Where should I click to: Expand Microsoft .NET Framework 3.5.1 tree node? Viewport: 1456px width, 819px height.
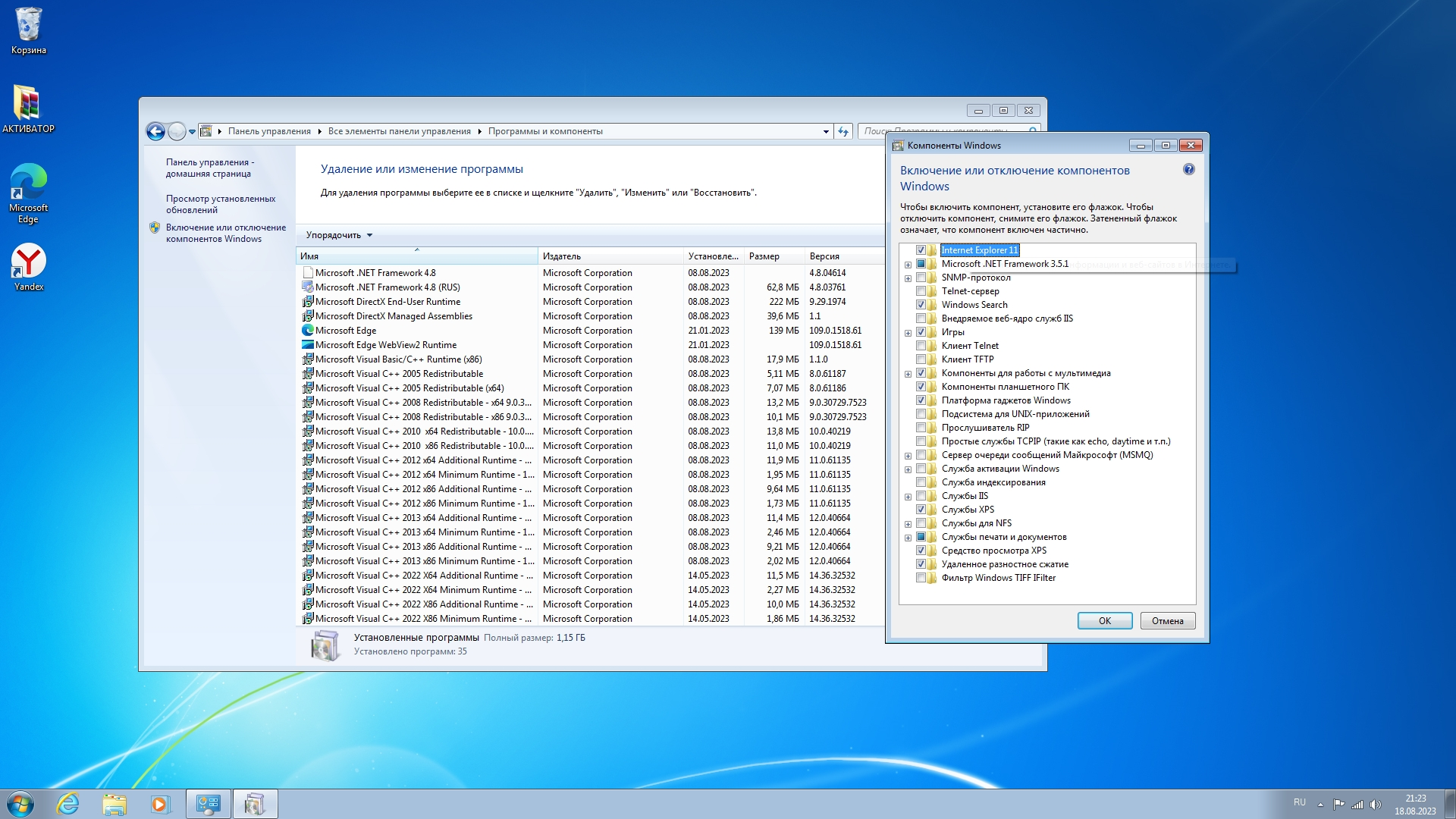coord(908,265)
